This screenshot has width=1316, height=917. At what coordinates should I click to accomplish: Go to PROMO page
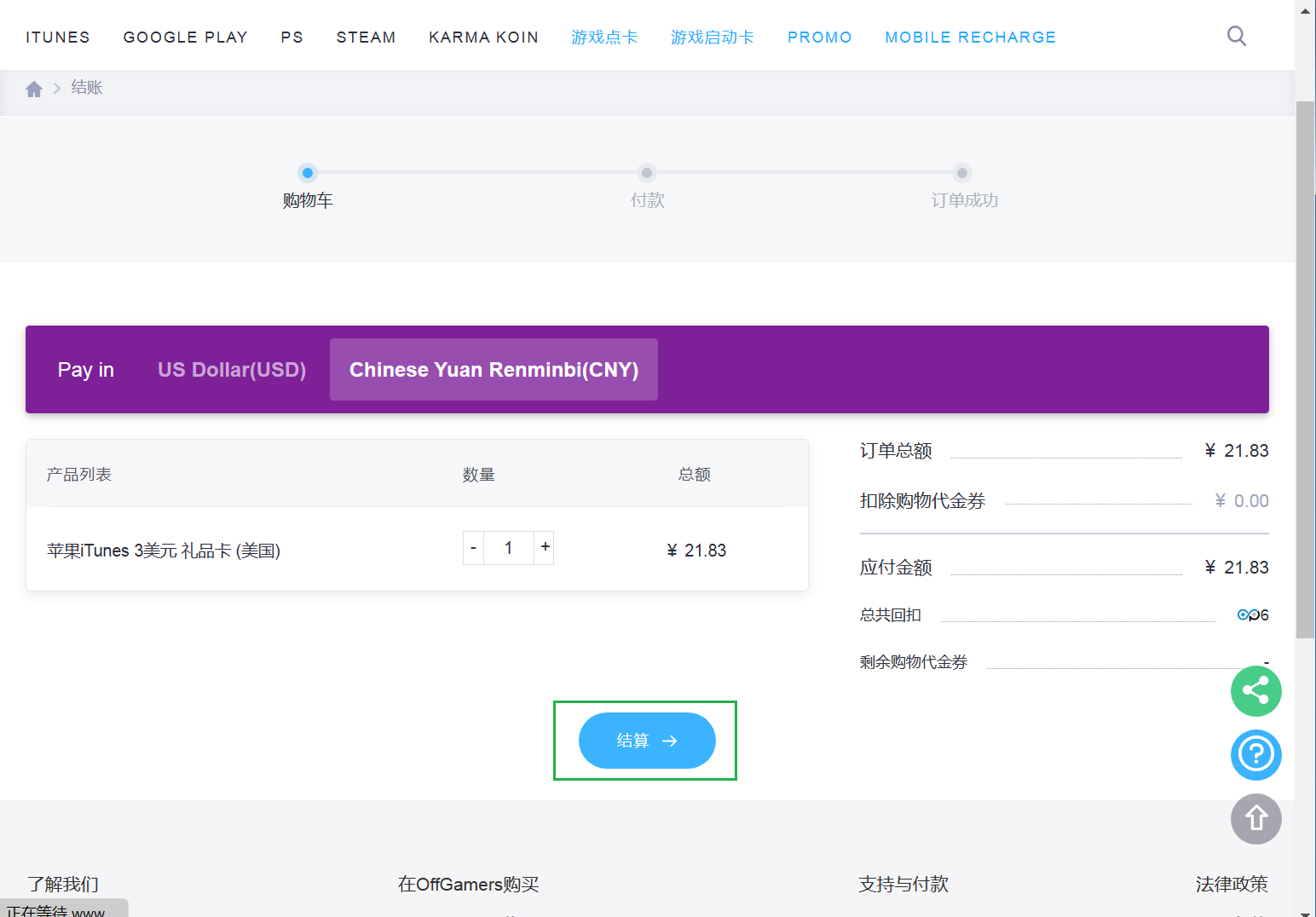click(x=819, y=37)
